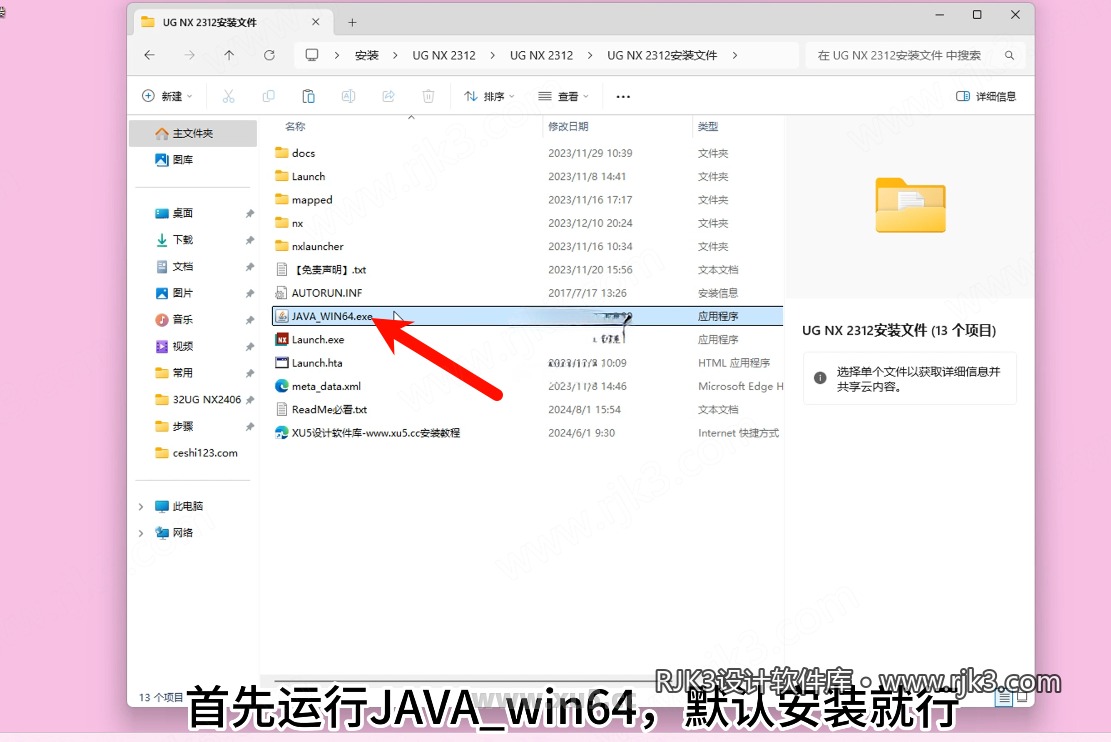Image resolution: width=1111 pixels, height=742 pixels.
Task: Select the mapped folder
Action: pyautogui.click(x=528, y=200)
